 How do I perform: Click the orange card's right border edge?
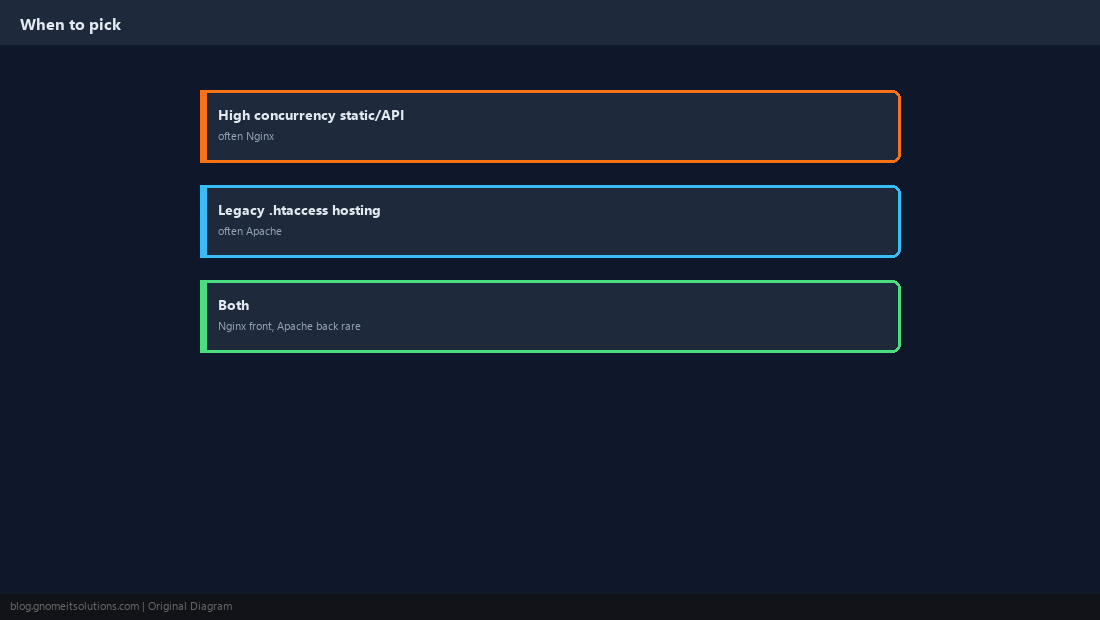pyautogui.click(x=899, y=126)
